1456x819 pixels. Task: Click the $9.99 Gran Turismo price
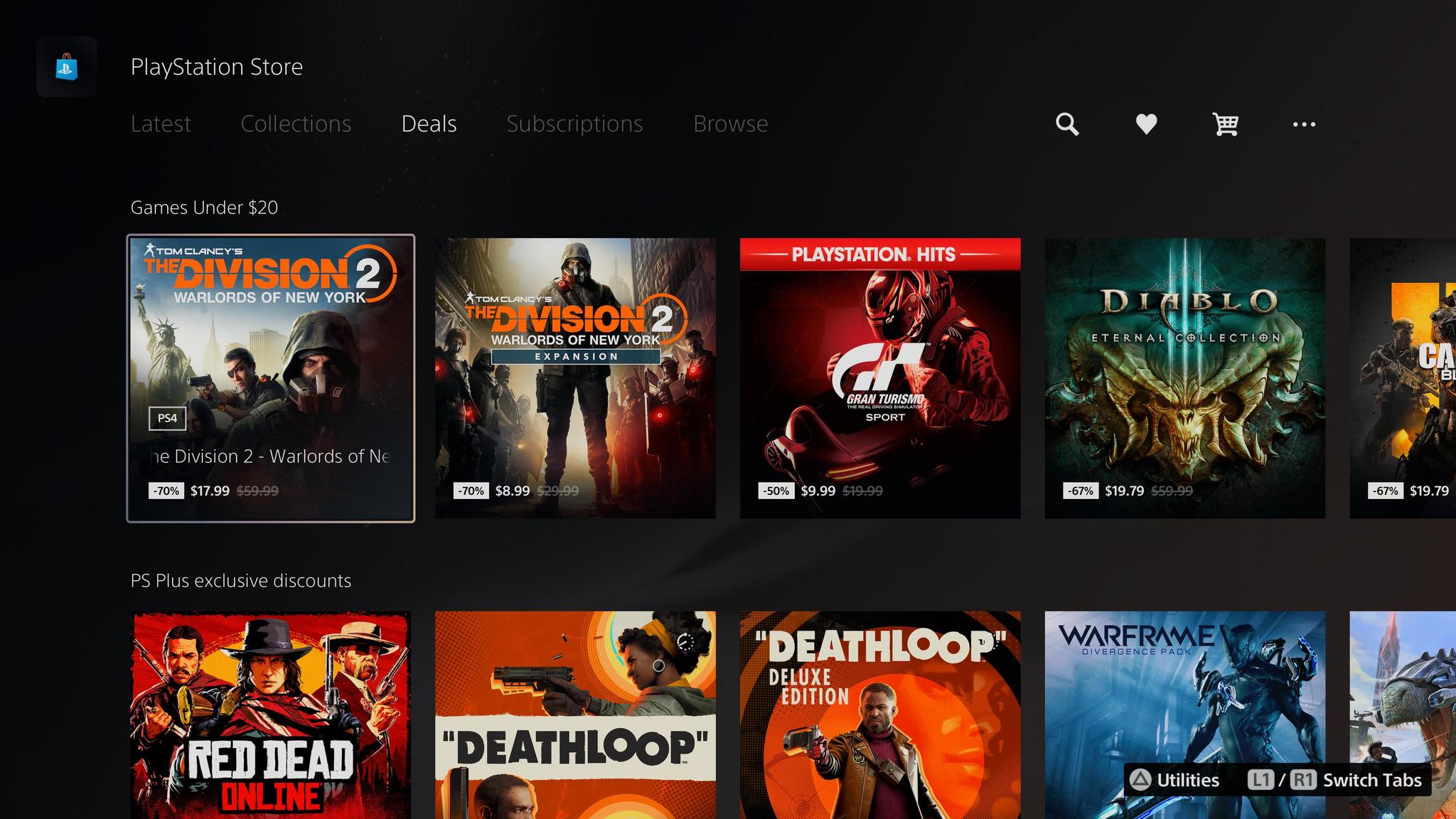point(818,491)
